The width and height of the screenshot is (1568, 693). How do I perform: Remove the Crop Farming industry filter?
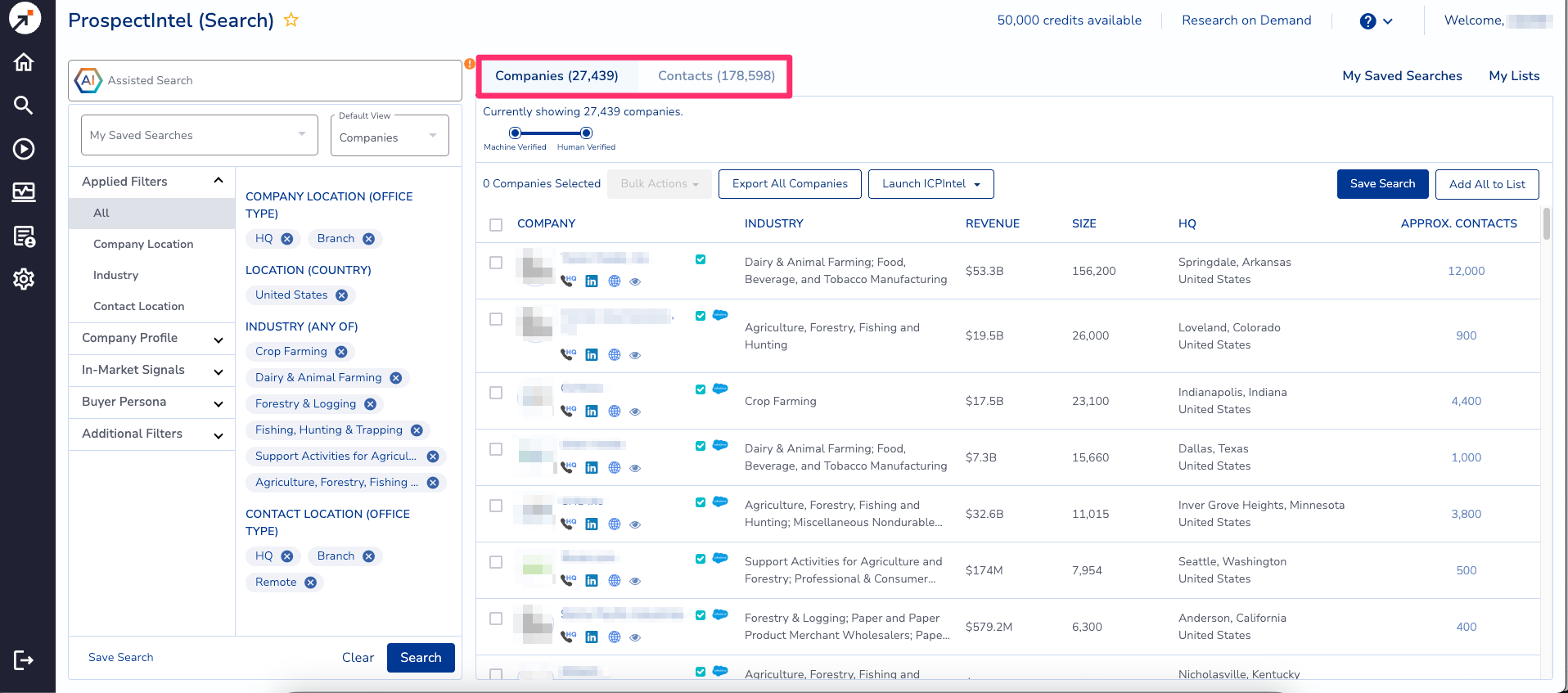[x=341, y=352]
